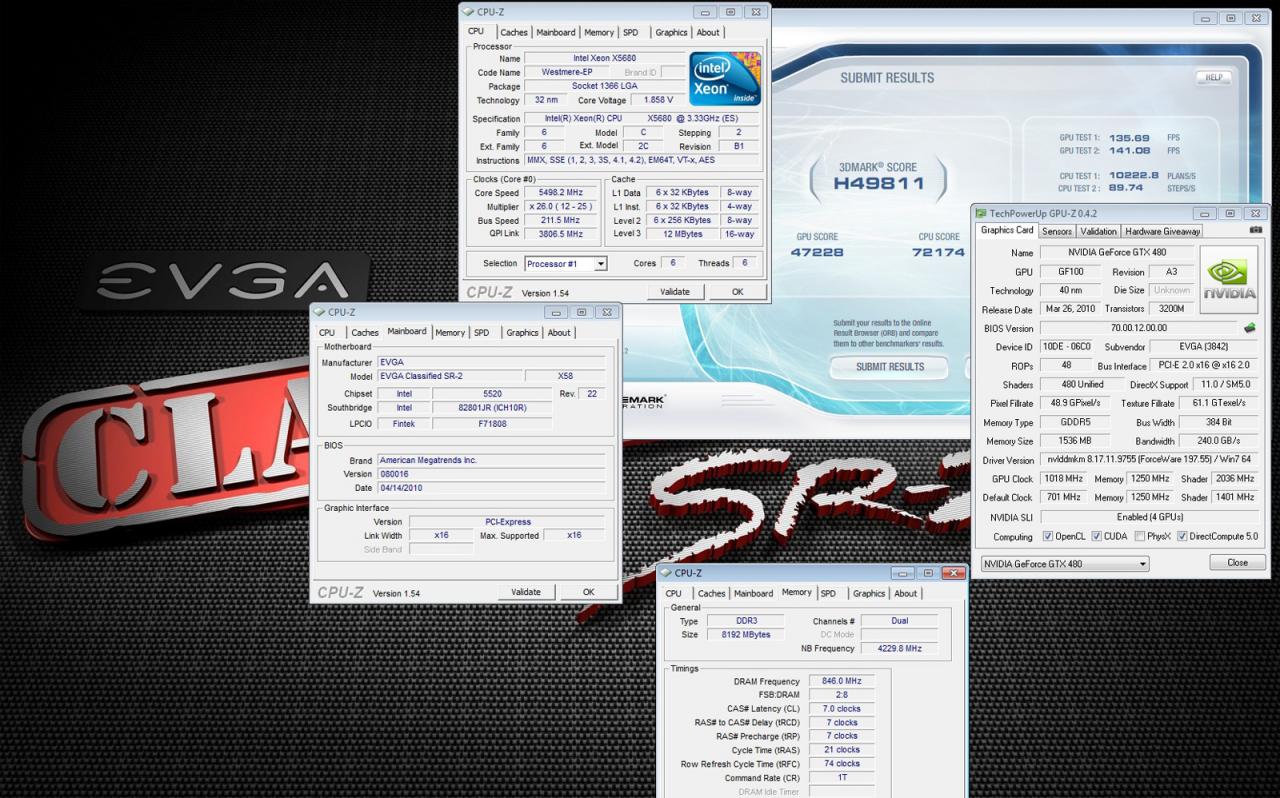This screenshot has width=1280, height=798.
Task: Click OK in CPU-Z Xeon processor window
Action: [x=737, y=292]
